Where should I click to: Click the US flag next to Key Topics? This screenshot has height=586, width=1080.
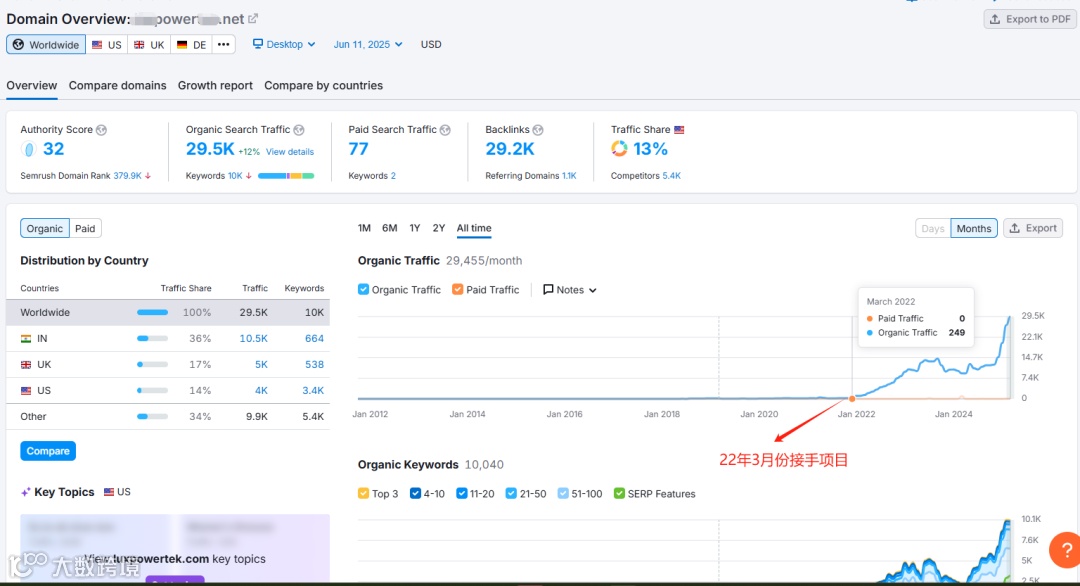click(109, 492)
